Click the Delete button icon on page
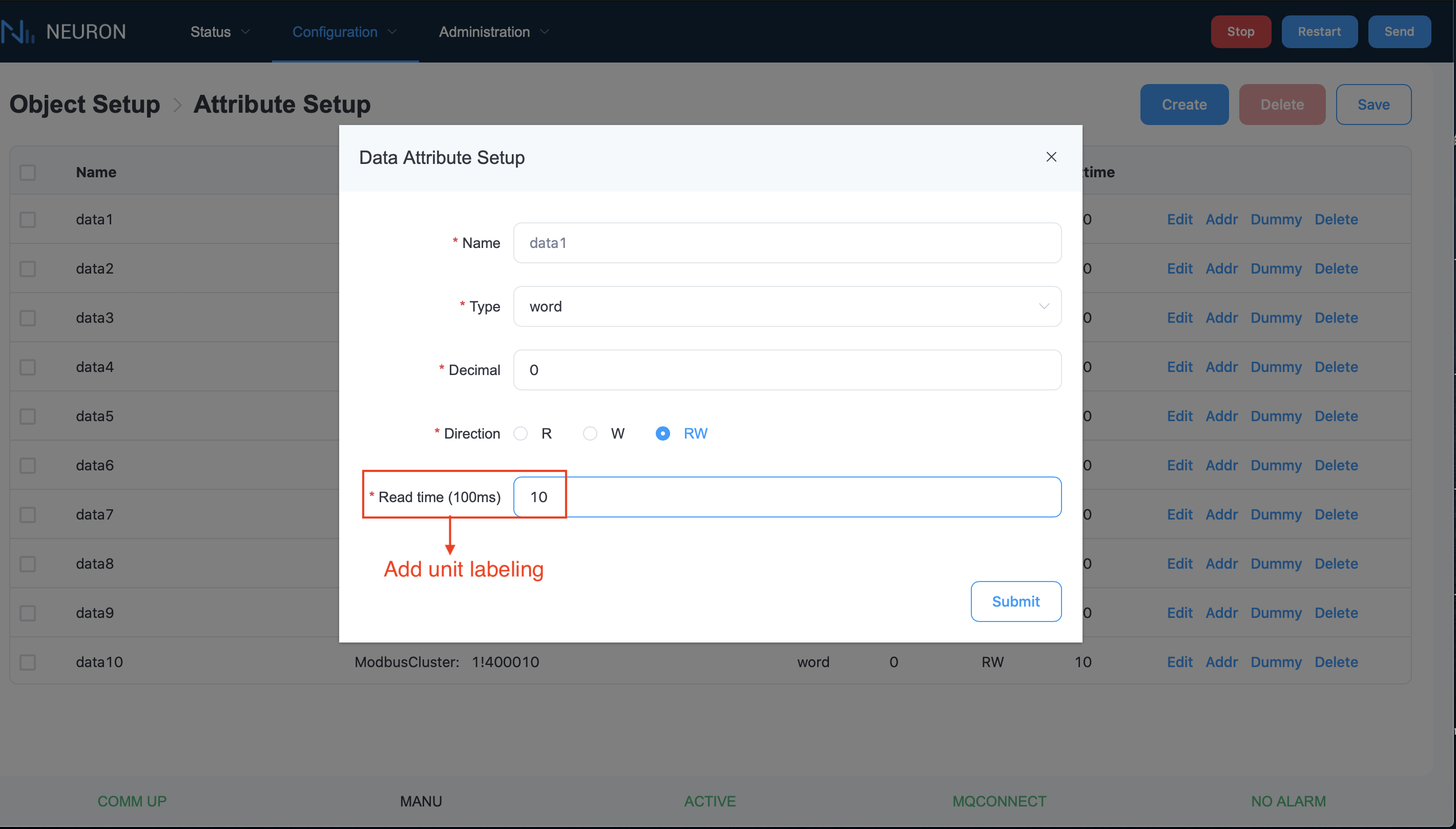Image resolution: width=1456 pixels, height=829 pixels. [x=1281, y=104]
